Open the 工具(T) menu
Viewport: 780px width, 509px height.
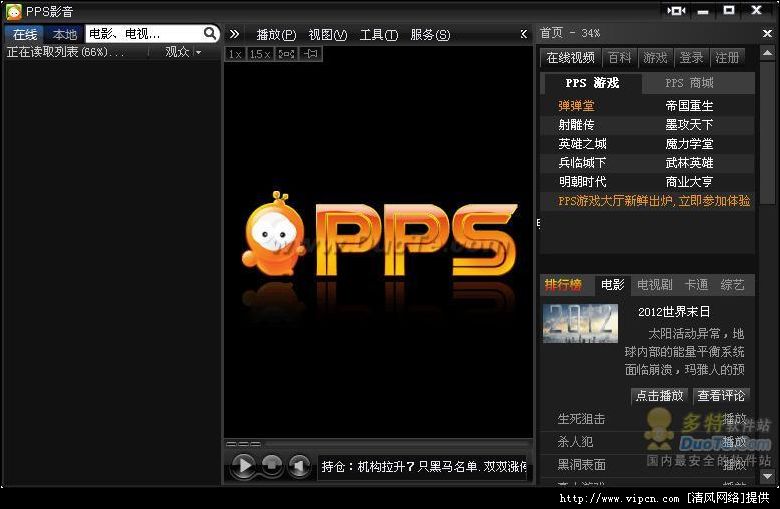point(379,34)
